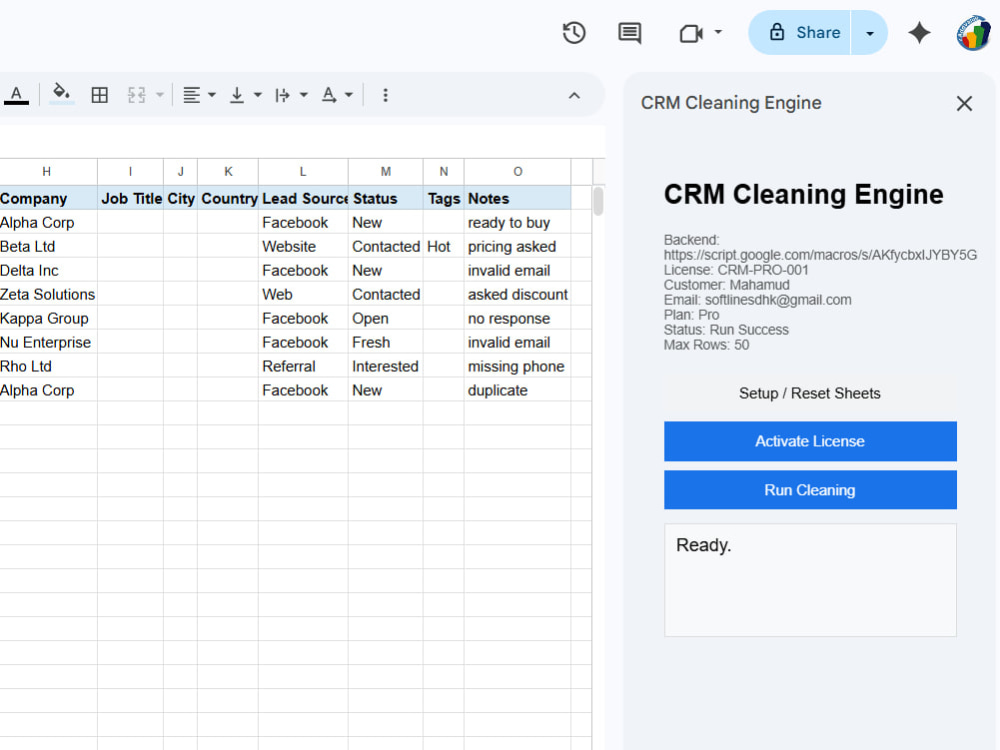Click the Notes header cell
This screenshot has height=750, width=1000.
[x=517, y=198]
